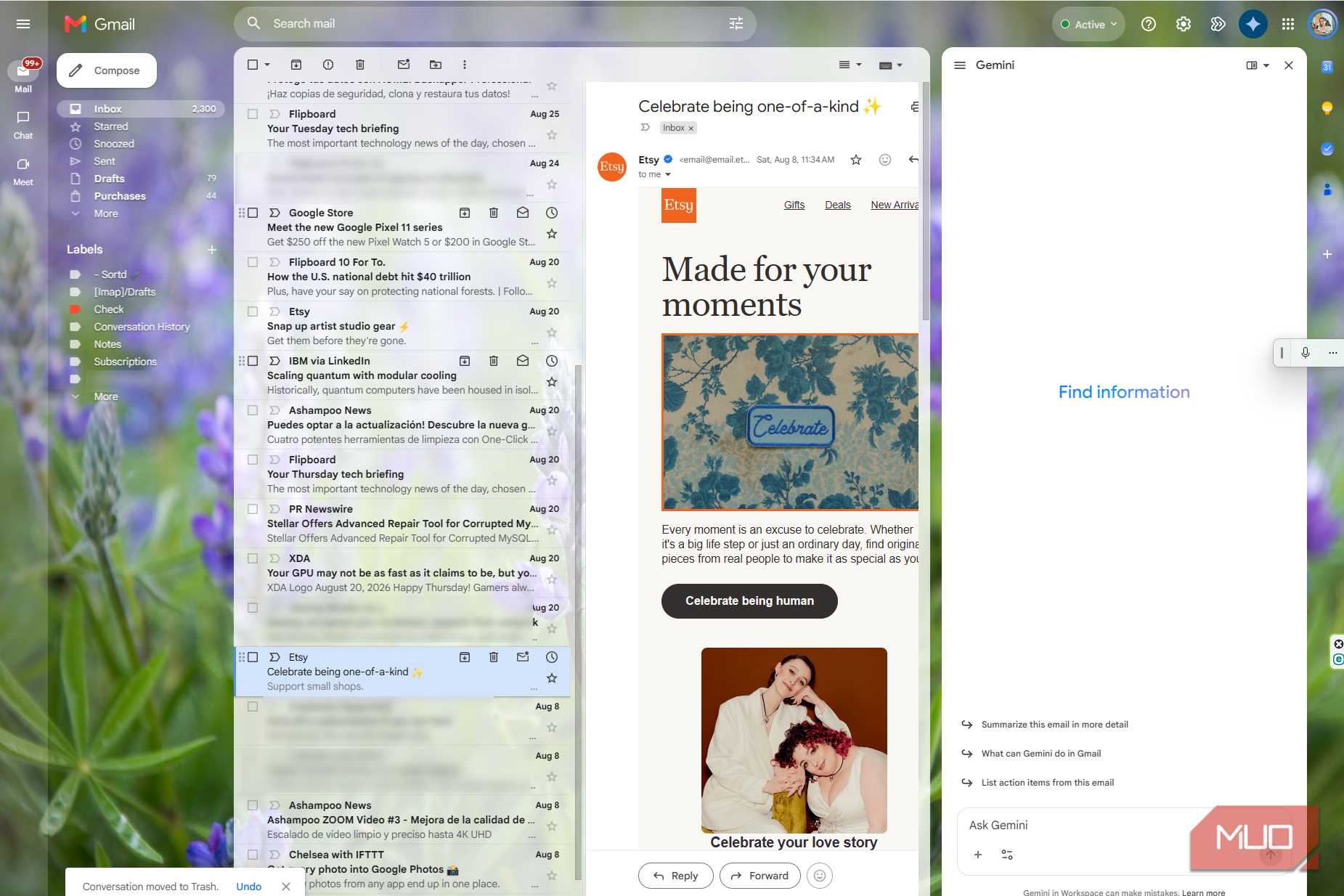Open the Active status dropdown
This screenshot has height=896, width=1344.
point(1088,24)
